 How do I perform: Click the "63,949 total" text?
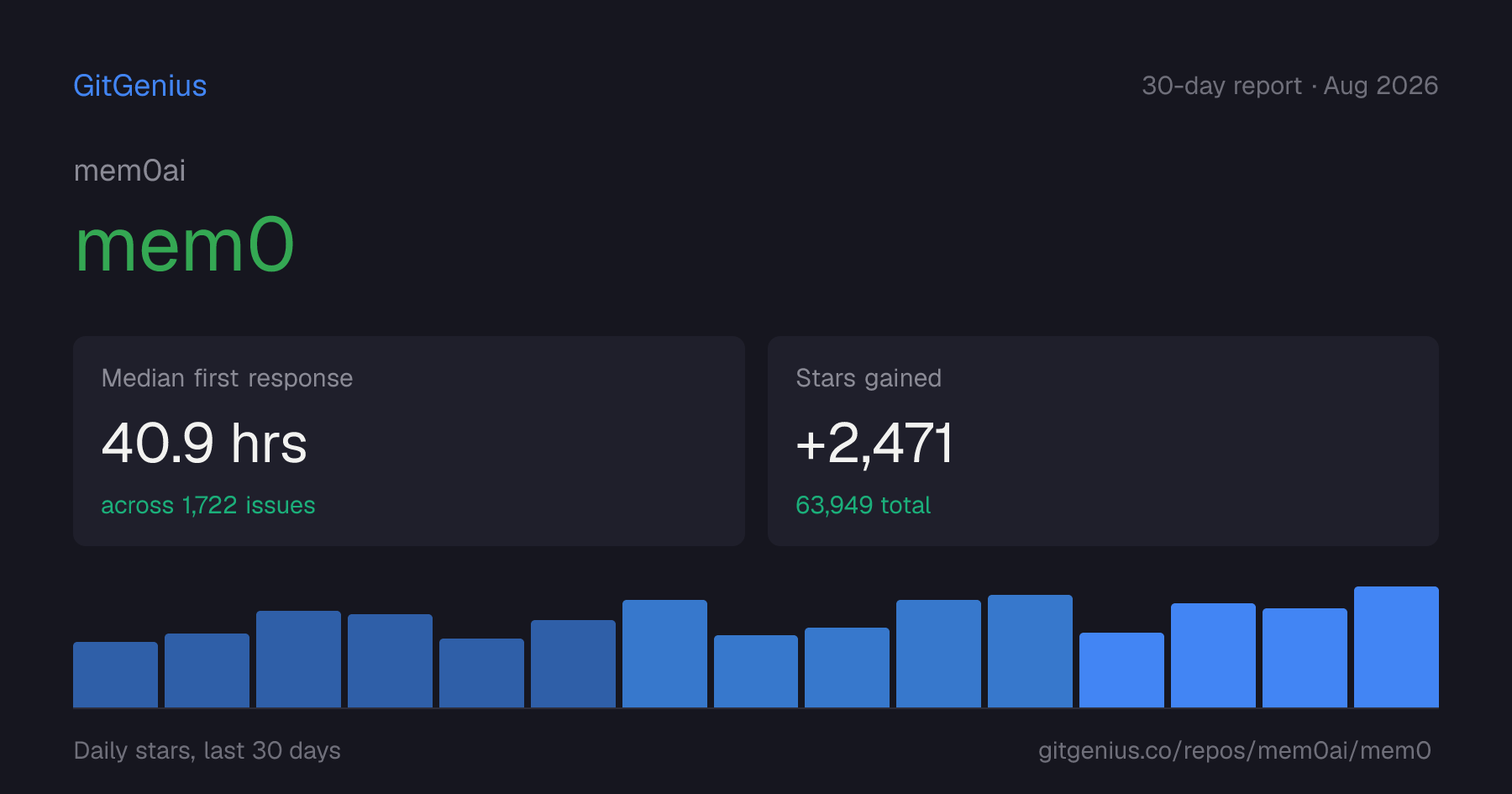point(863,505)
